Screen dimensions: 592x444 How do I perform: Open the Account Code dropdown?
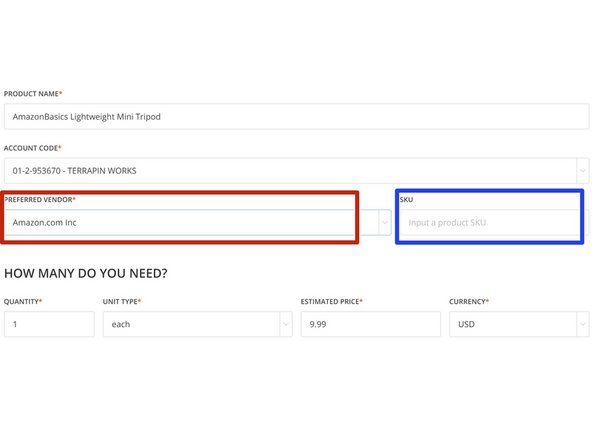tap(296, 171)
